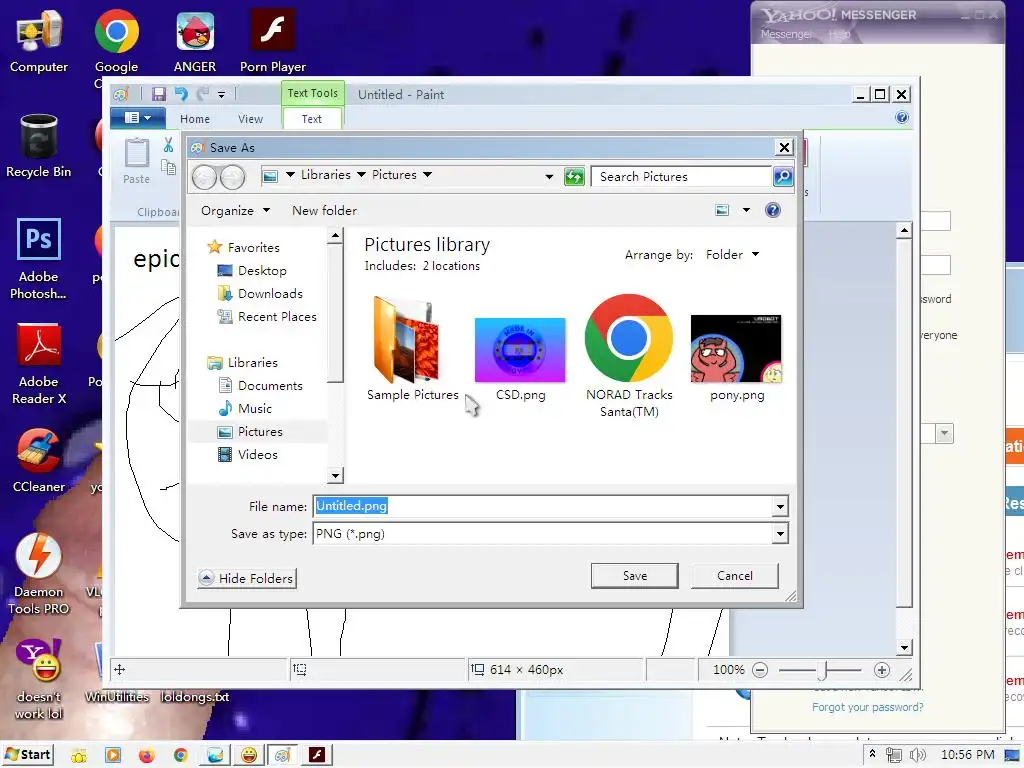Click the Change your view icon
1024x768 pixels.
(x=722, y=210)
